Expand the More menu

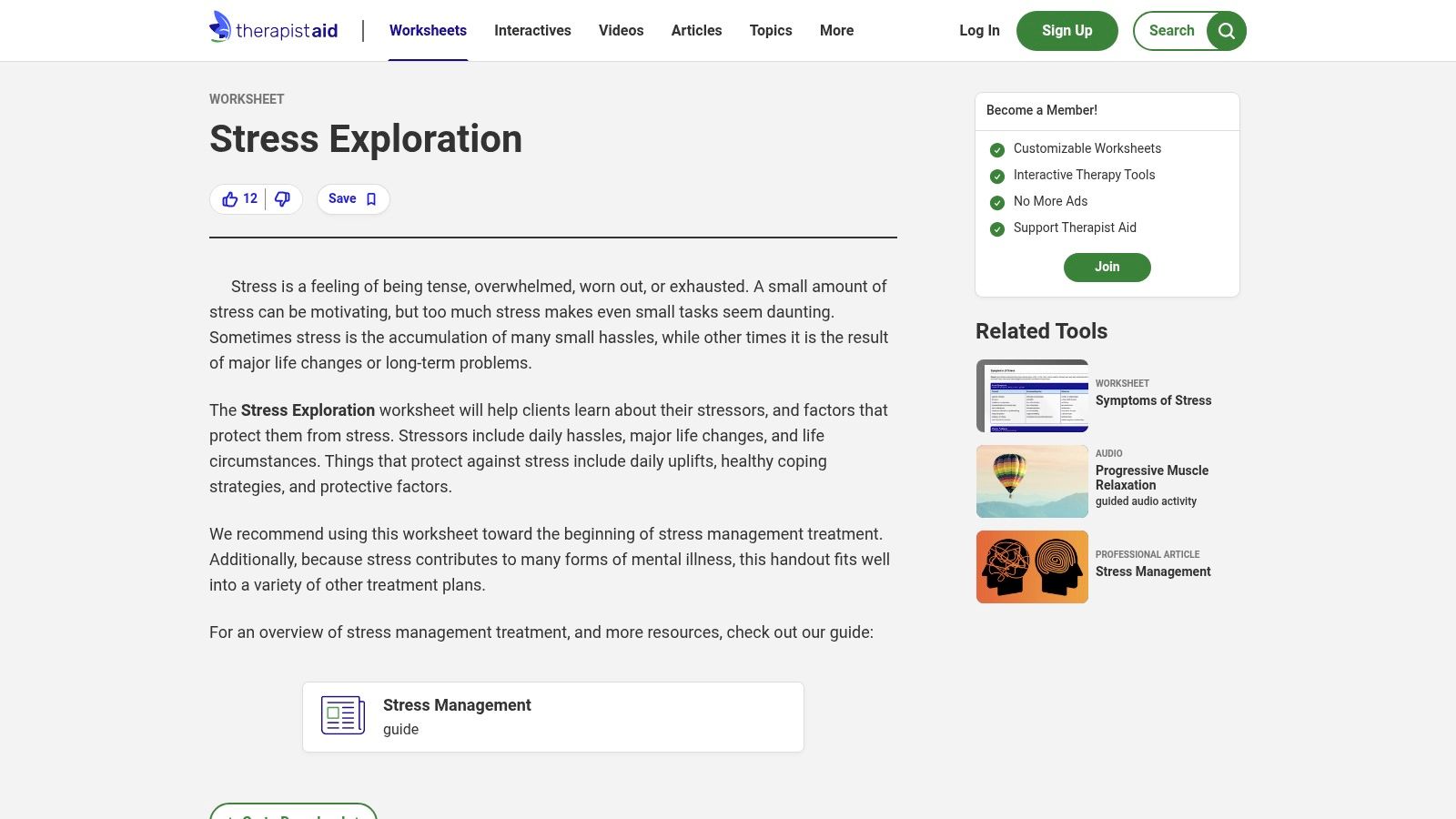pos(836,30)
